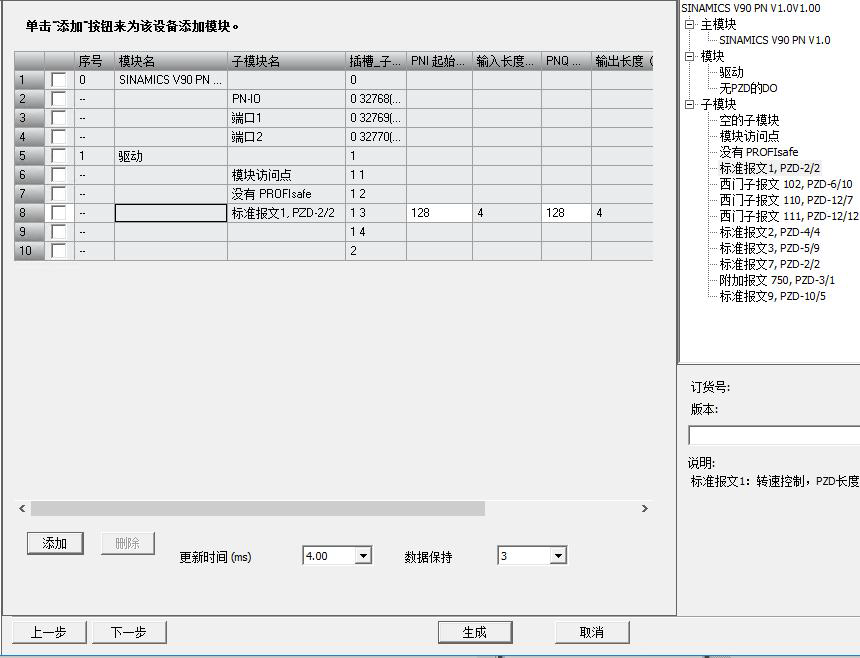Select 标准报文7, PZD-2/2 tree item
Viewport: 860px width, 658px height.
coord(770,264)
